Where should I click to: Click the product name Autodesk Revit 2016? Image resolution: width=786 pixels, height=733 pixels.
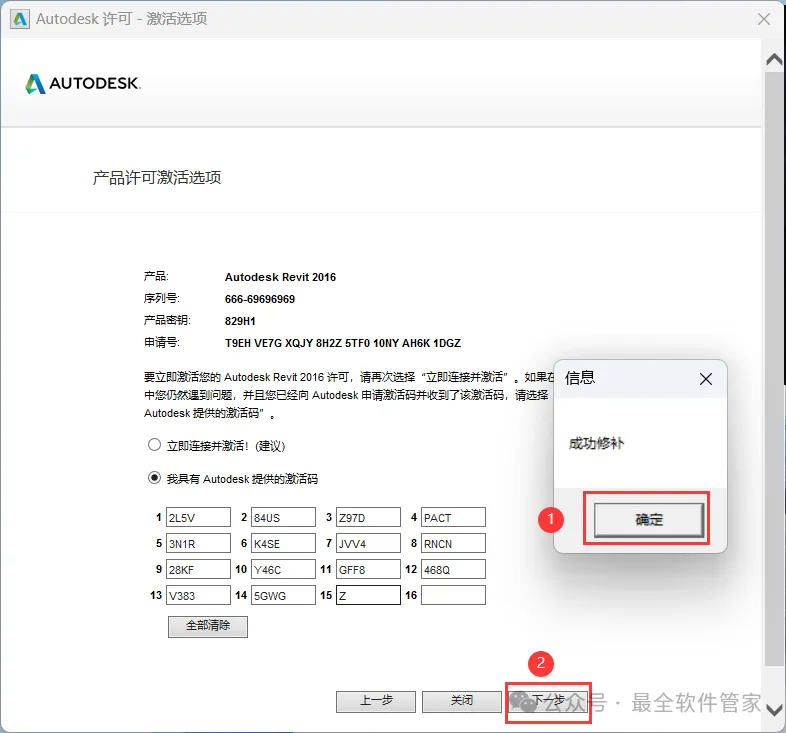point(280,277)
